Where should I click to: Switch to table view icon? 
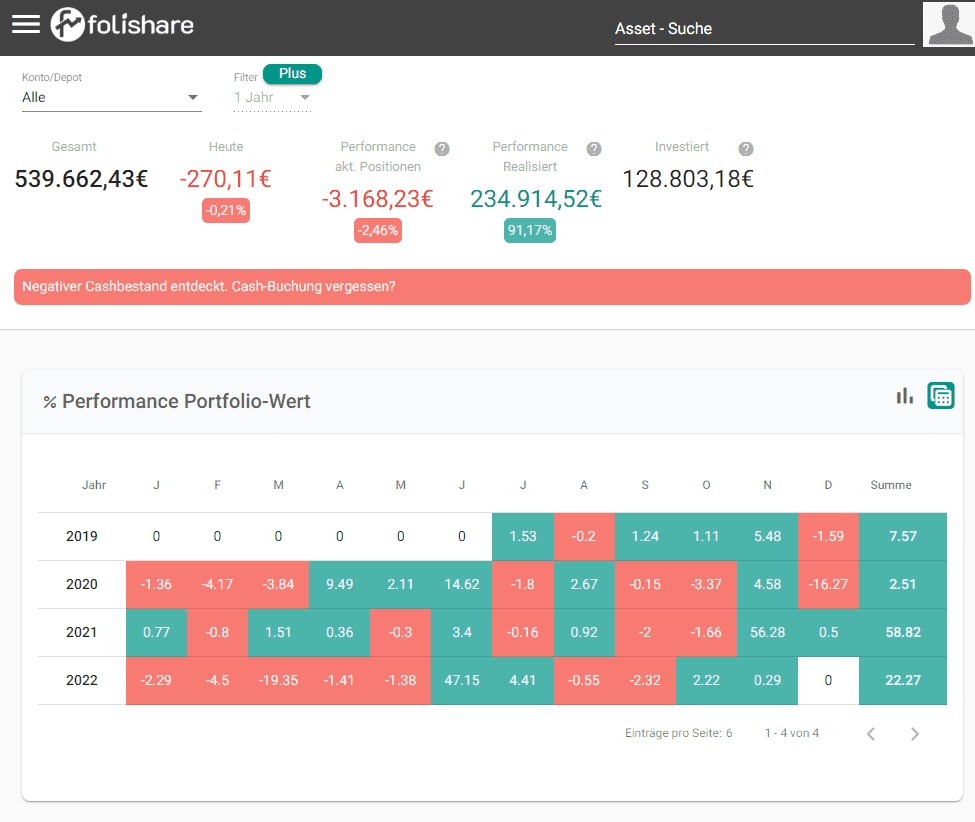(x=941, y=395)
